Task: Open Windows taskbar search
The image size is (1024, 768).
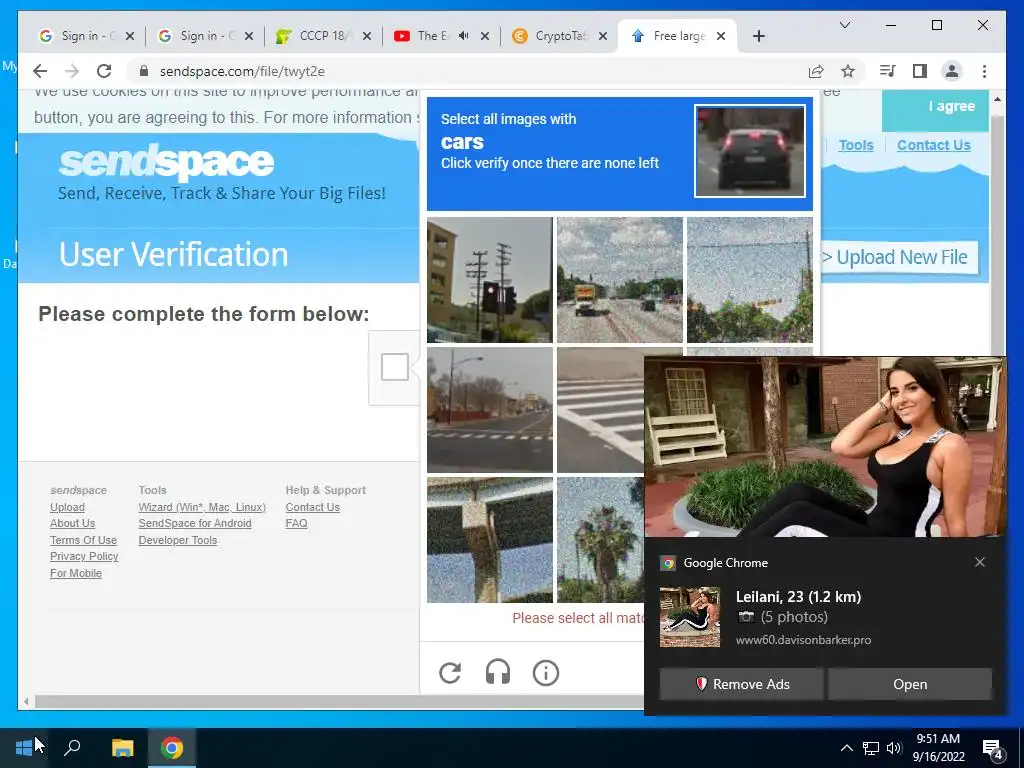Action: (72, 748)
